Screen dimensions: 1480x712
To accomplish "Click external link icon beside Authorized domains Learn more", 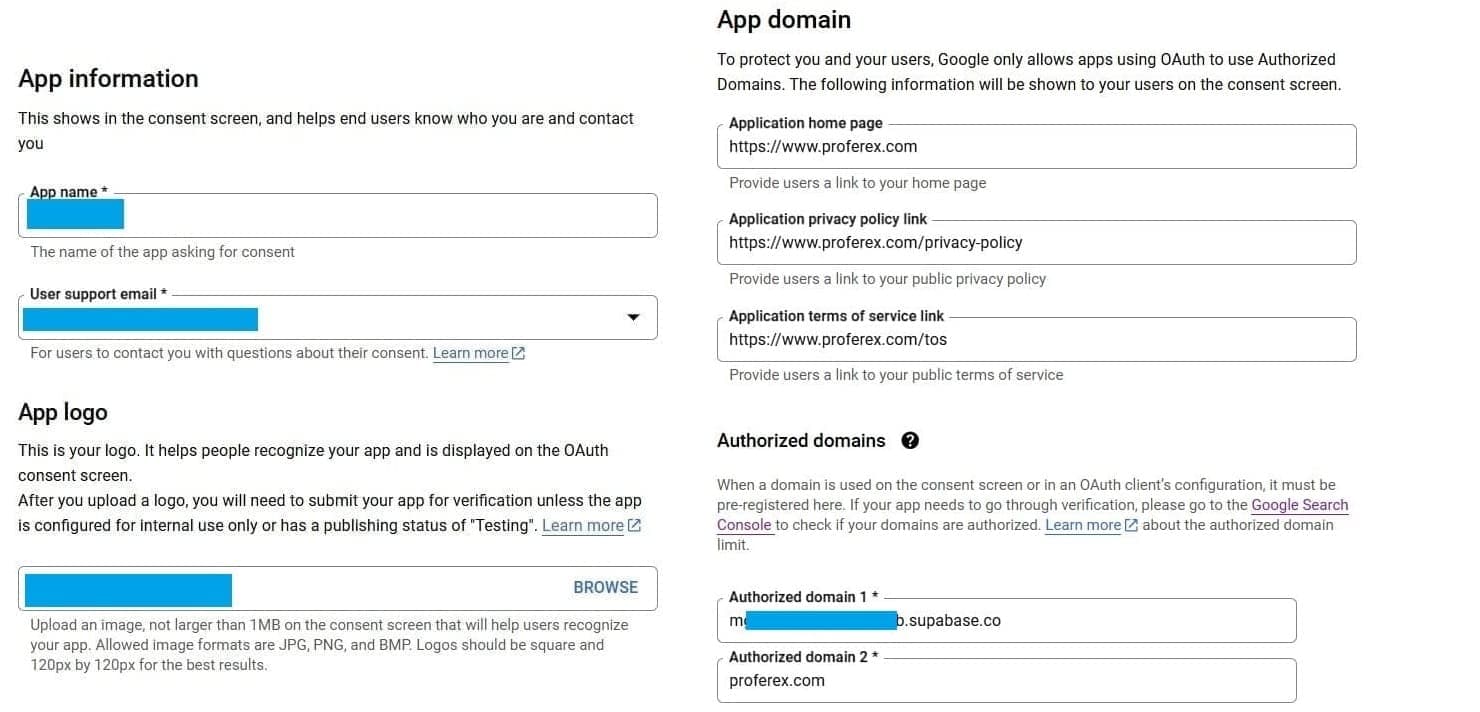I will (x=1130, y=525).
